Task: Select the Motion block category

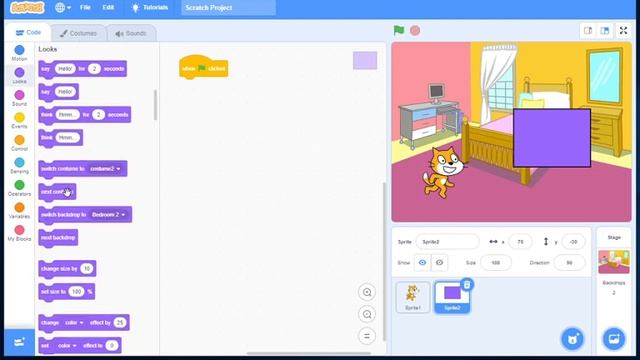Action: coord(19,53)
